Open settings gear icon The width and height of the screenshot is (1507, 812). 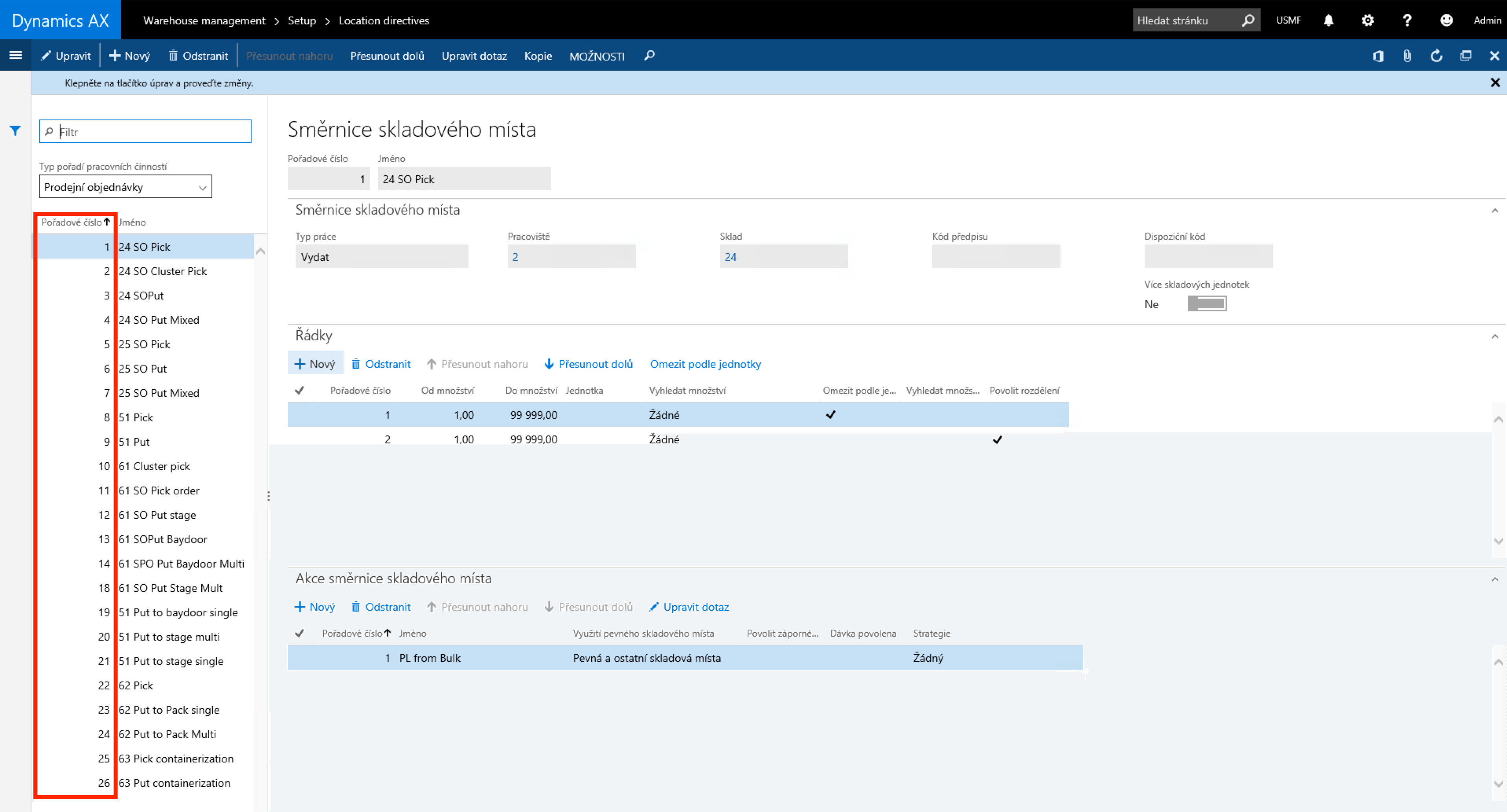[x=1367, y=20]
